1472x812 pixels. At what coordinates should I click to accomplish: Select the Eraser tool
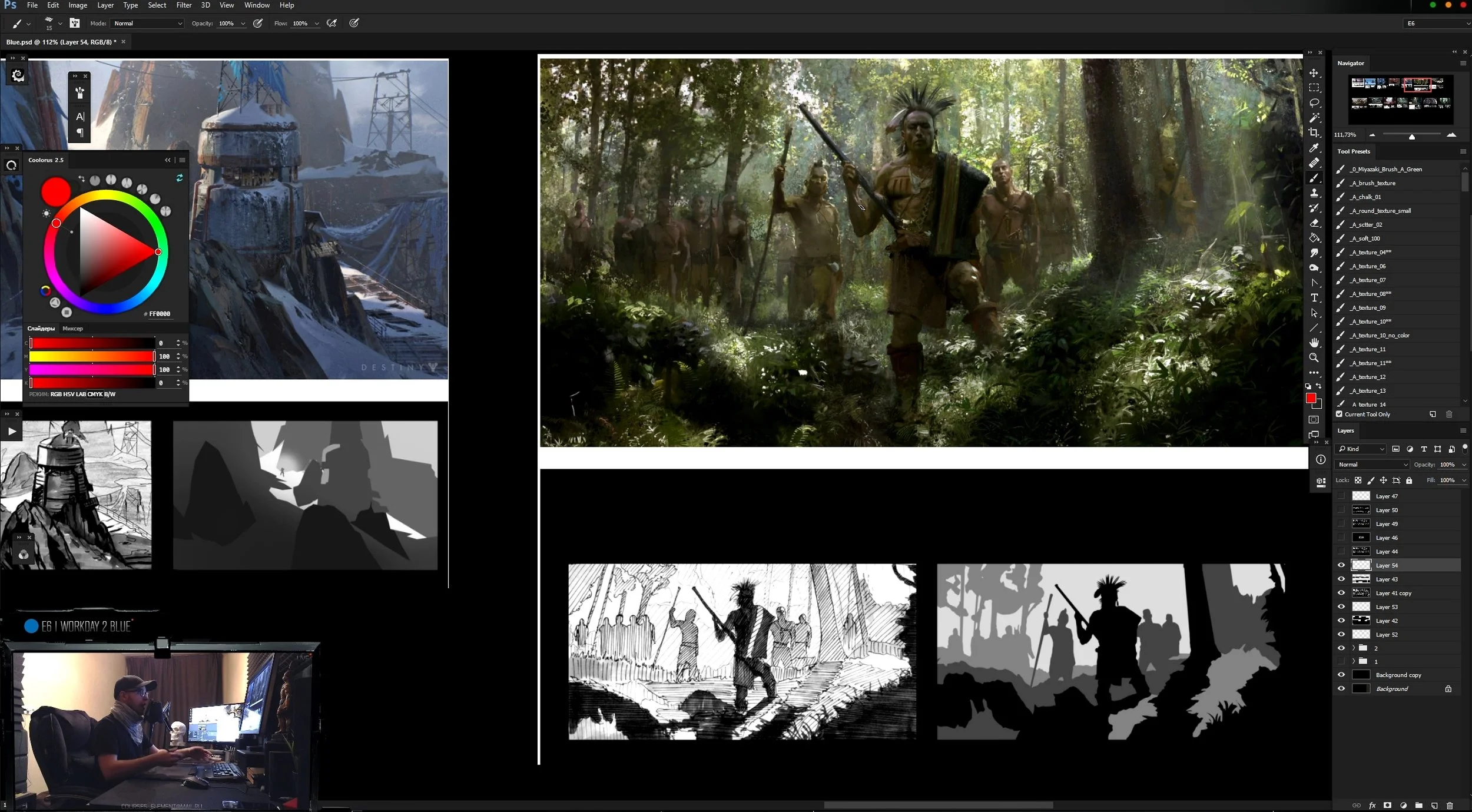[1314, 223]
